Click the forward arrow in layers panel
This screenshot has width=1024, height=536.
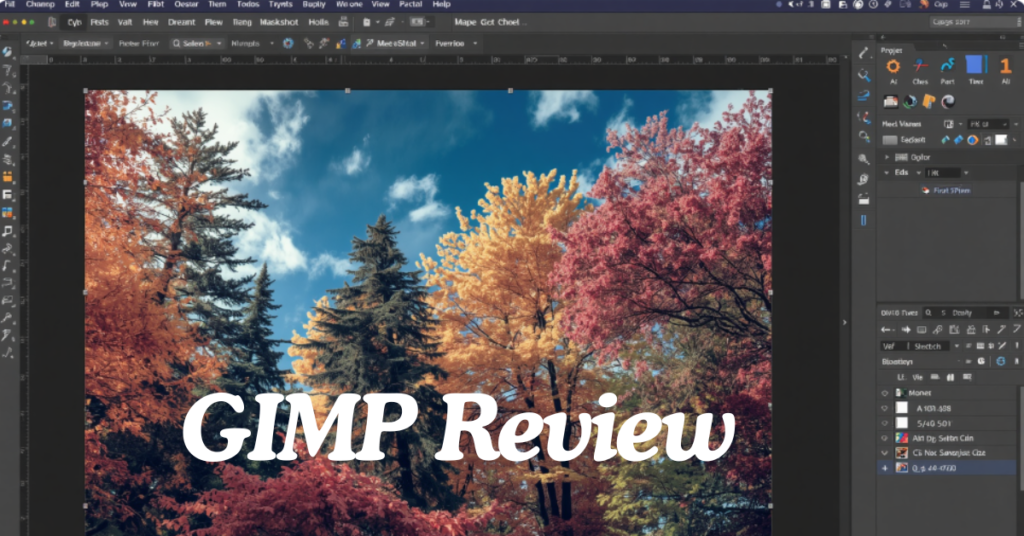point(906,330)
